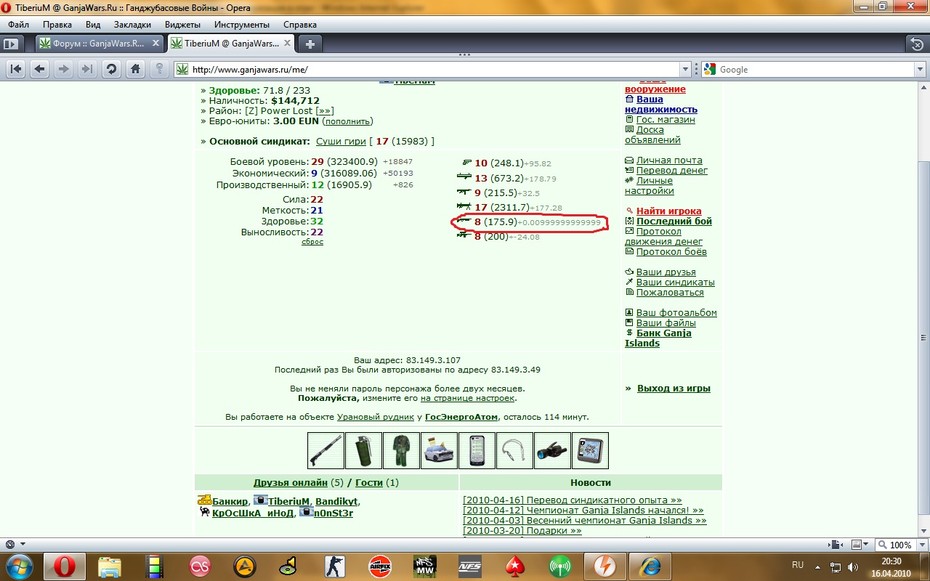Open Протокол боёв link
This screenshot has width=930, height=581.
[671, 252]
